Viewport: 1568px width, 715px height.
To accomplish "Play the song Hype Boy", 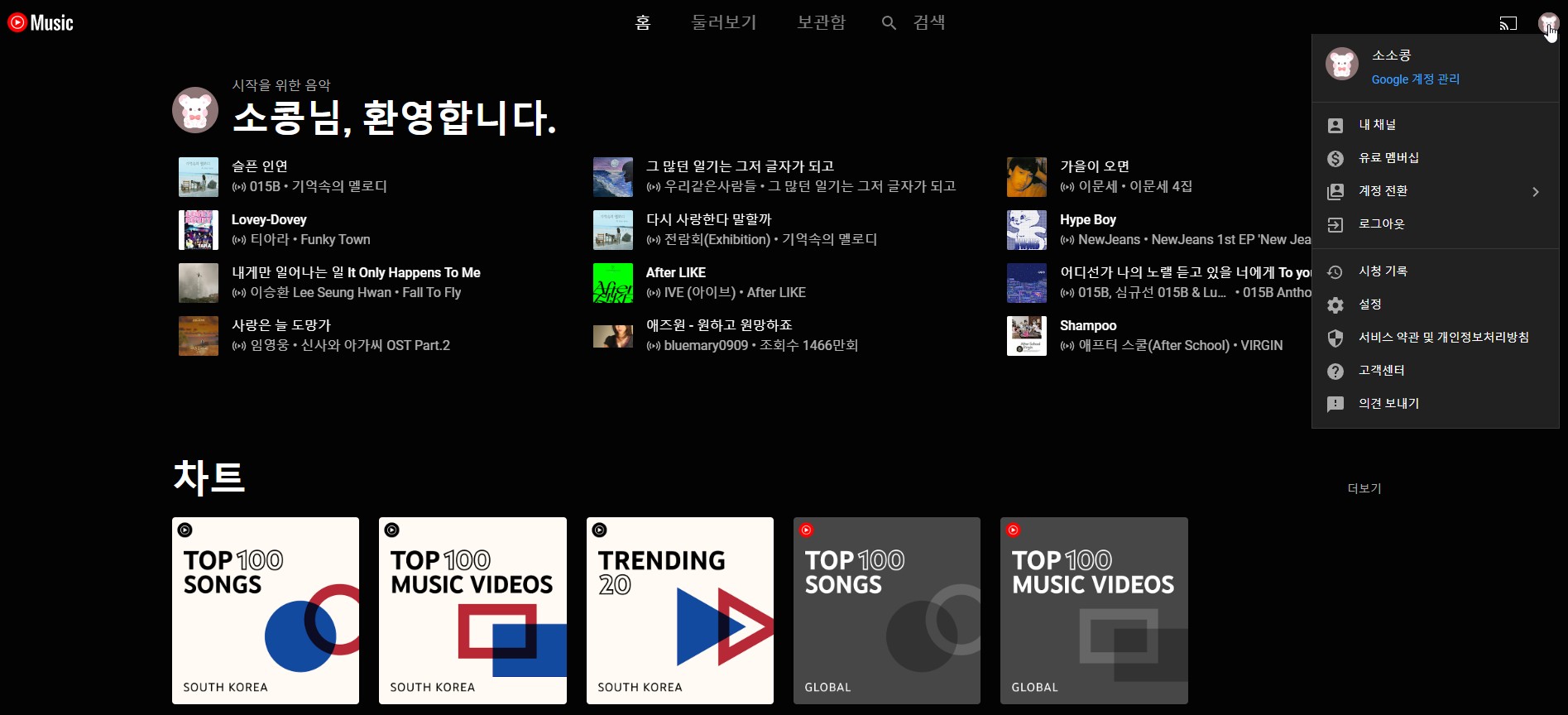I will (x=1088, y=219).
